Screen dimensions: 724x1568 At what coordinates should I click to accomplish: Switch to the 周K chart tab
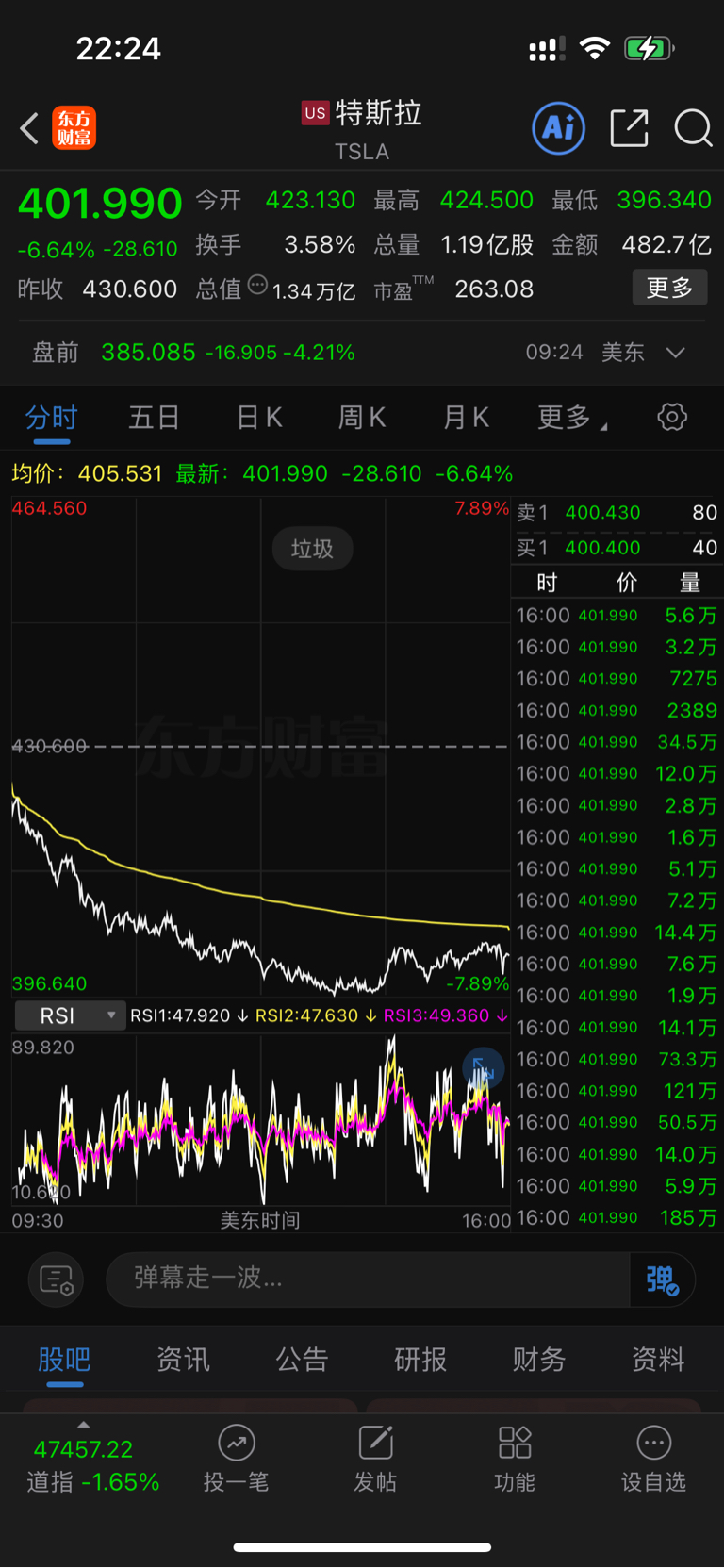[362, 418]
